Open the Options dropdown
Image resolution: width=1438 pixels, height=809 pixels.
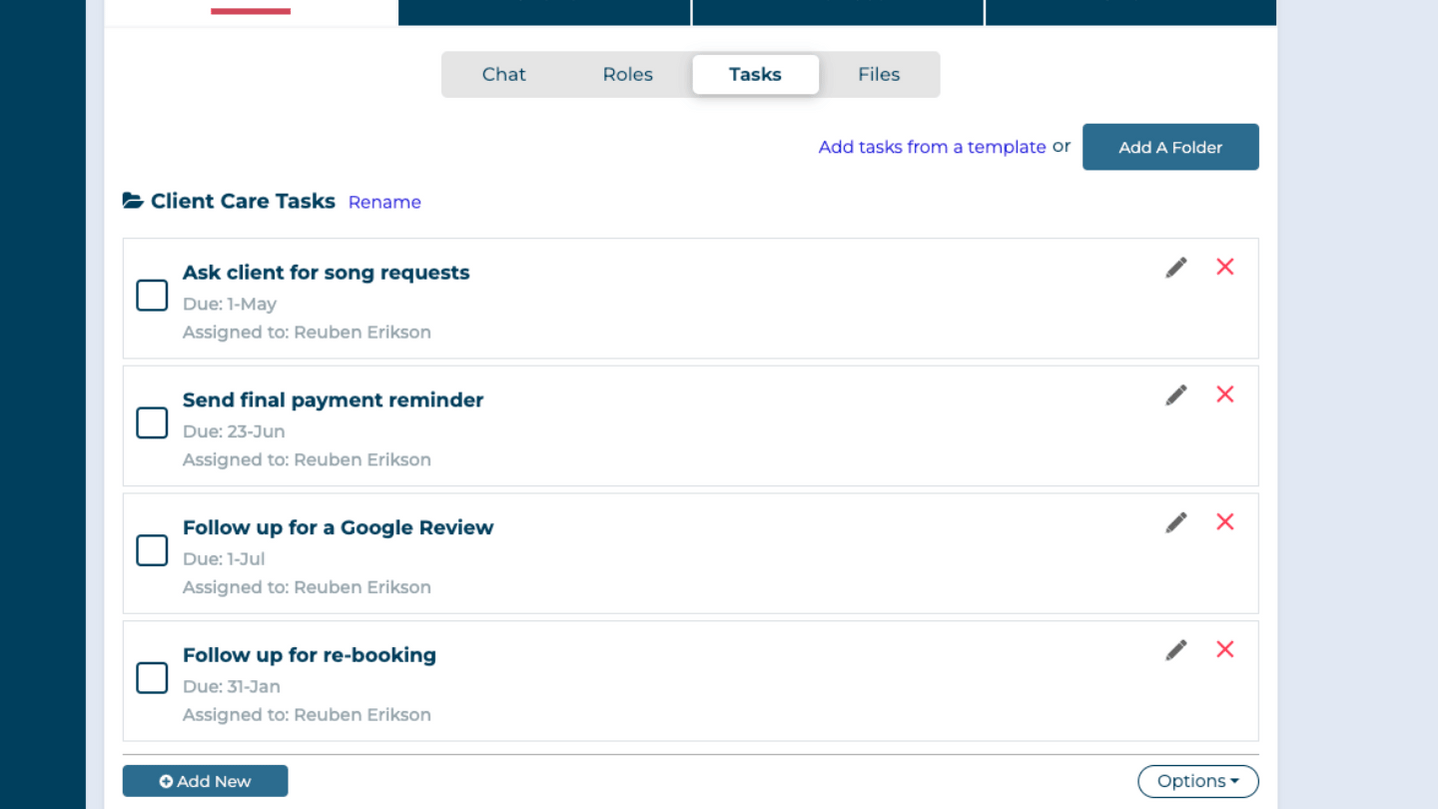(1197, 781)
